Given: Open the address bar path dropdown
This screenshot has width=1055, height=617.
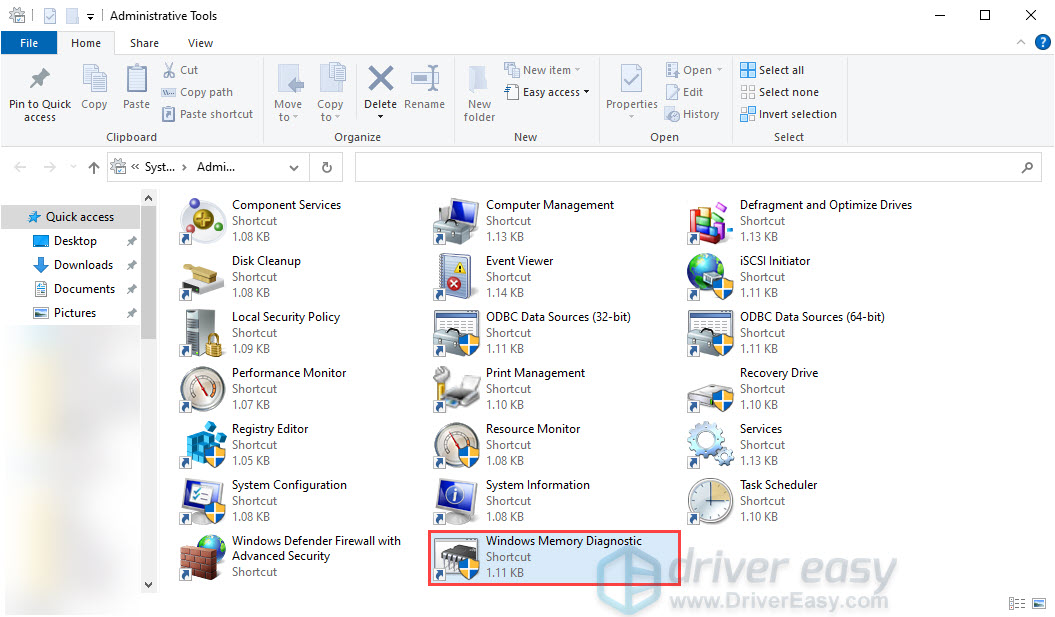Looking at the screenshot, I should (293, 167).
